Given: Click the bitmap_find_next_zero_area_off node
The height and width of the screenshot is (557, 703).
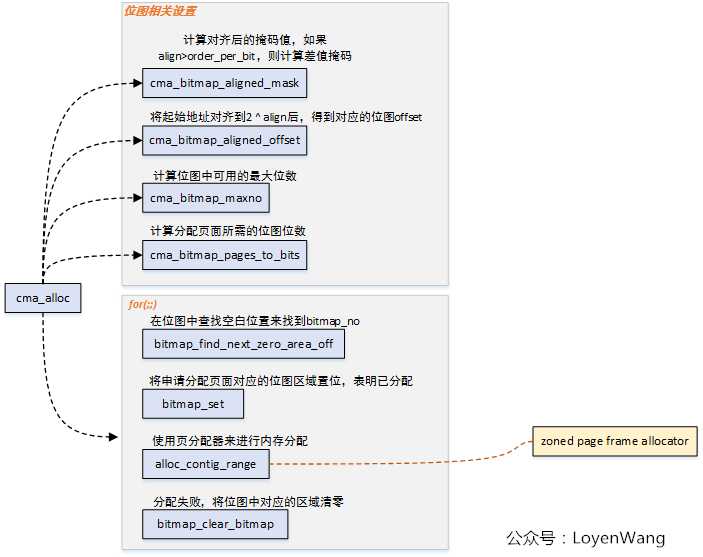Looking at the screenshot, I should (x=243, y=344).
